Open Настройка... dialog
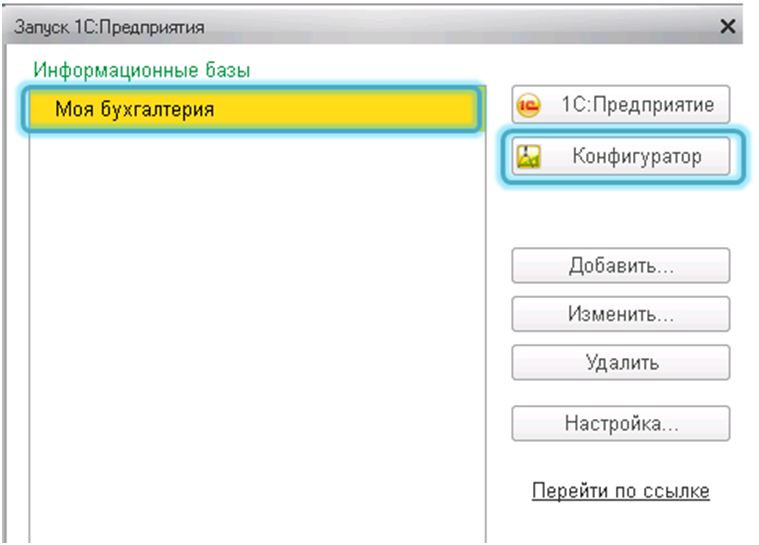The height and width of the screenshot is (545, 759). click(x=621, y=424)
